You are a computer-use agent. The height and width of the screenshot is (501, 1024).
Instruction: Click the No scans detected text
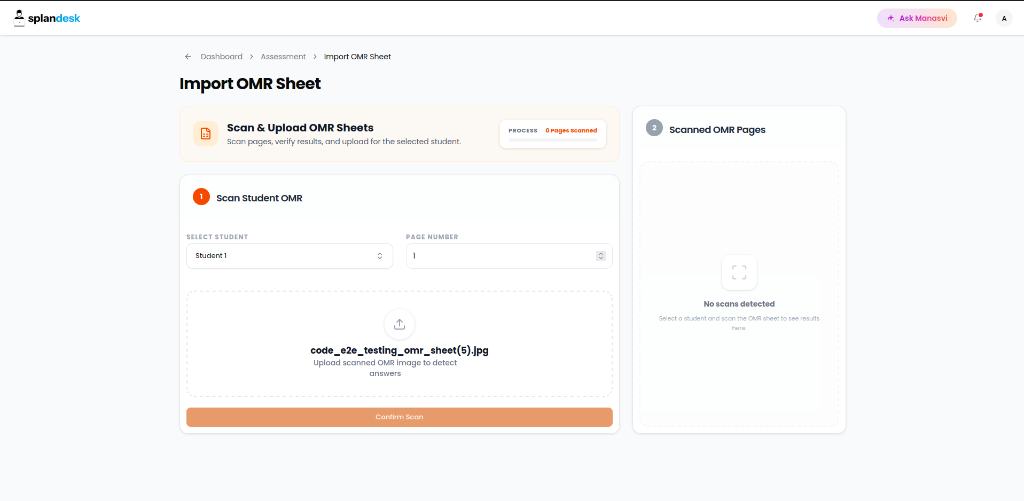[x=739, y=304]
